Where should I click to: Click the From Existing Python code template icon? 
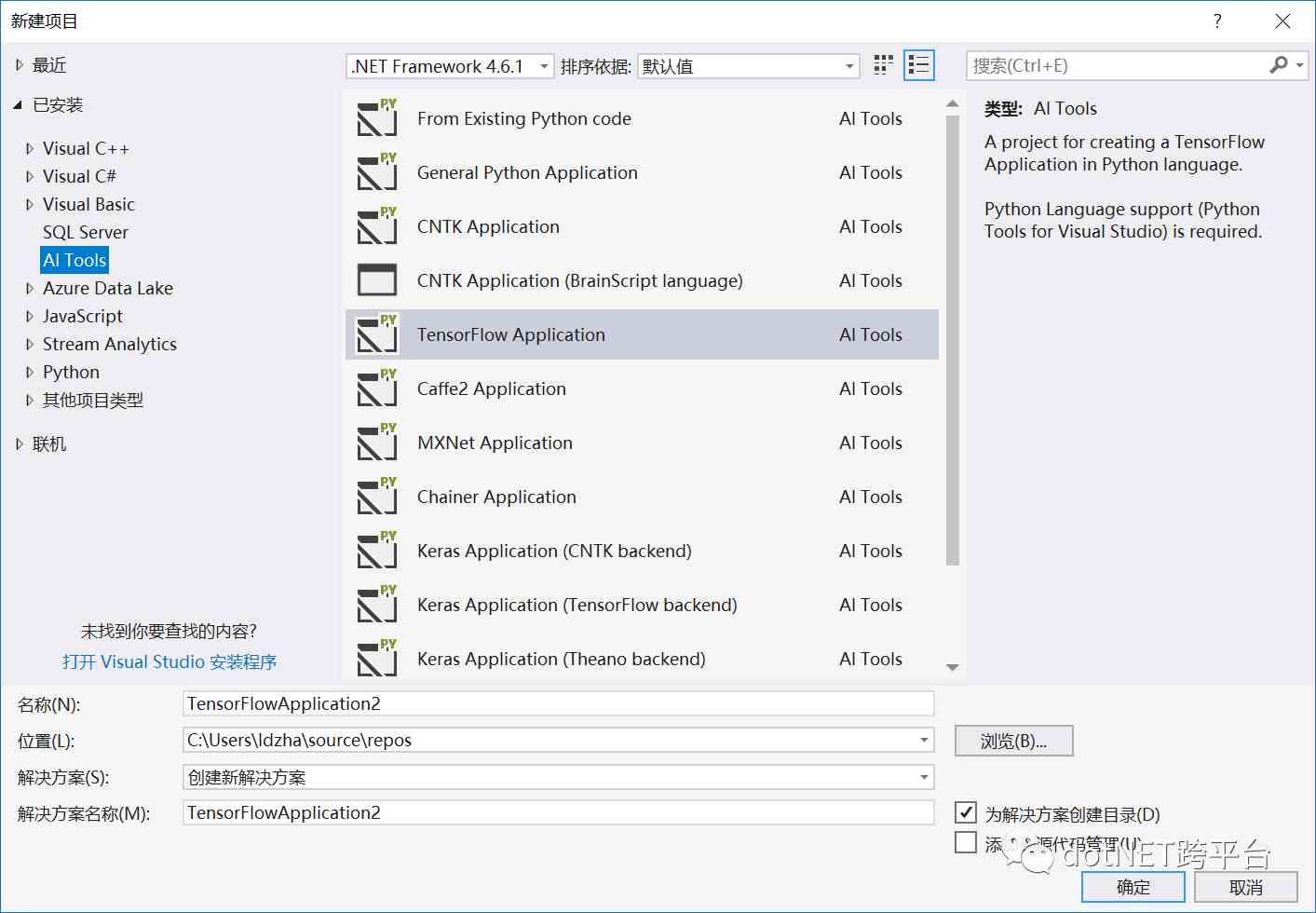click(377, 118)
